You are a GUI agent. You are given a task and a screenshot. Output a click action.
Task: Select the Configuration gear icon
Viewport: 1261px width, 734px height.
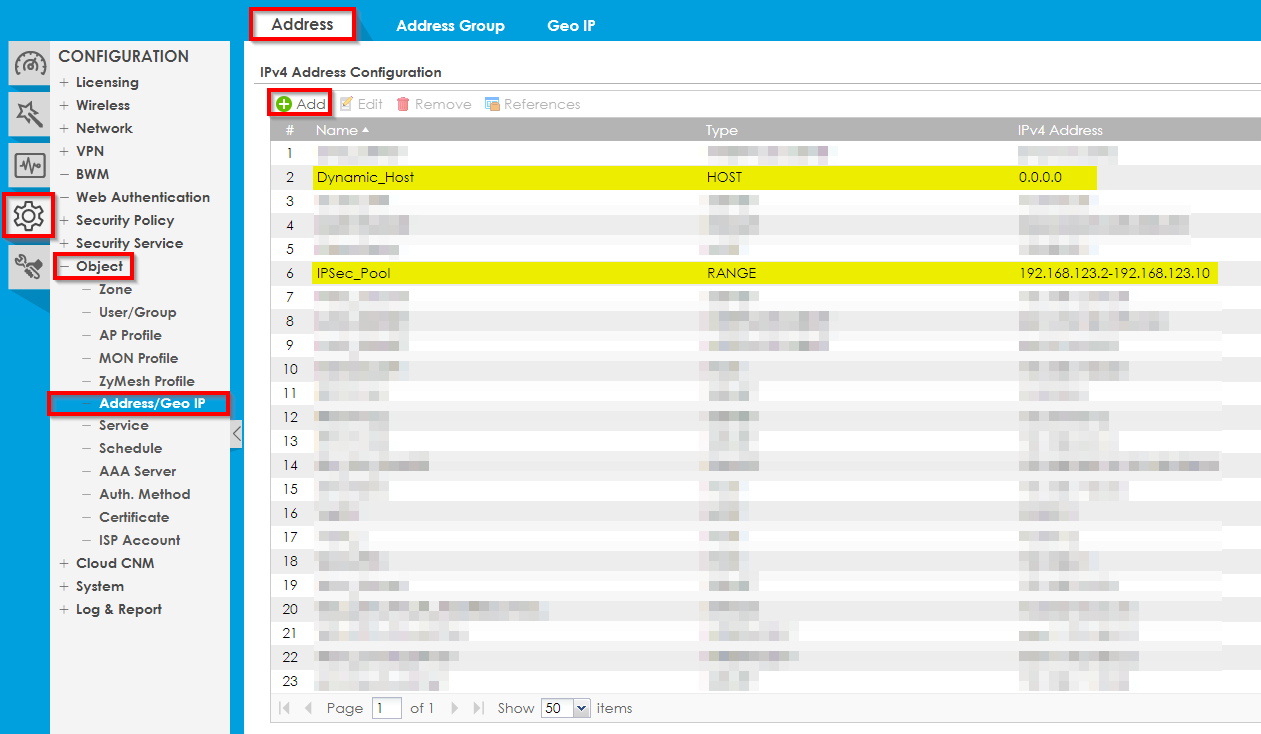(29, 215)
